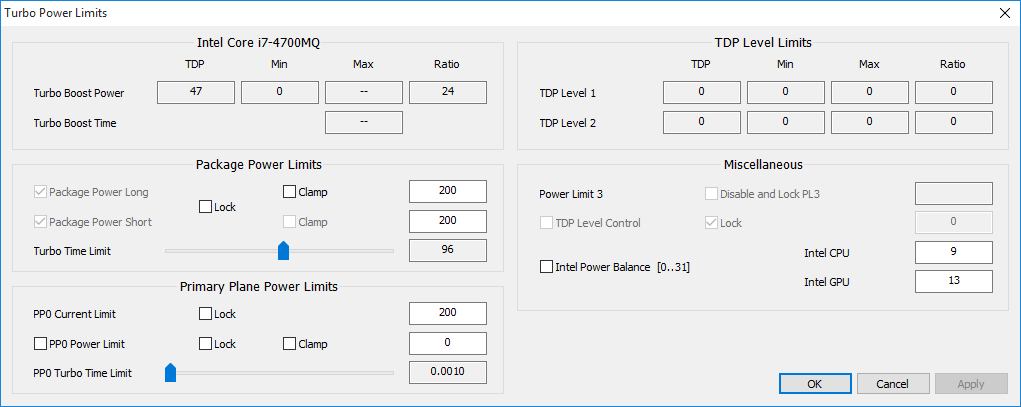Click the Power Limit 3 value field

click(x=954, y=193)
